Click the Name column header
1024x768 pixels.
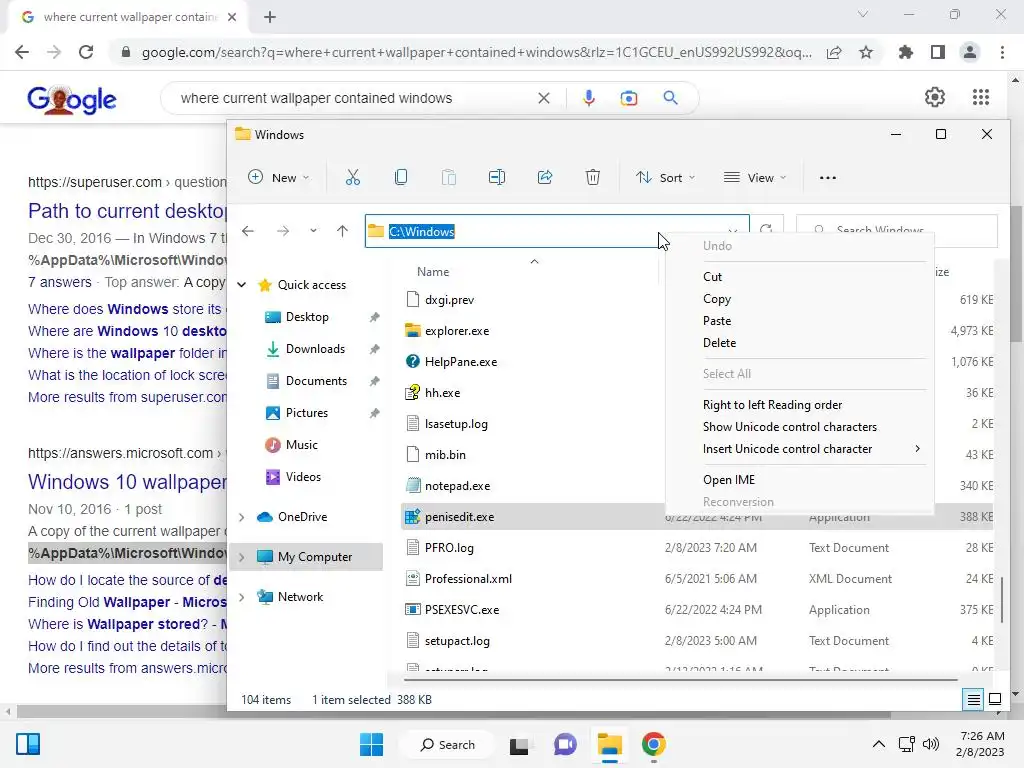[432, 272]
